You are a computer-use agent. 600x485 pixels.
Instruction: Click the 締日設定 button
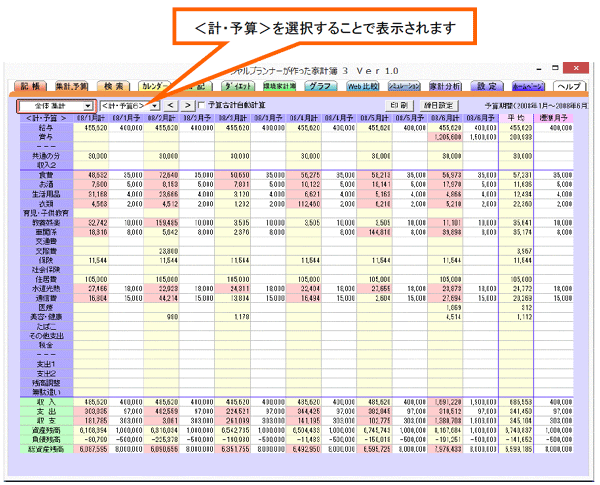coord(439,105)
